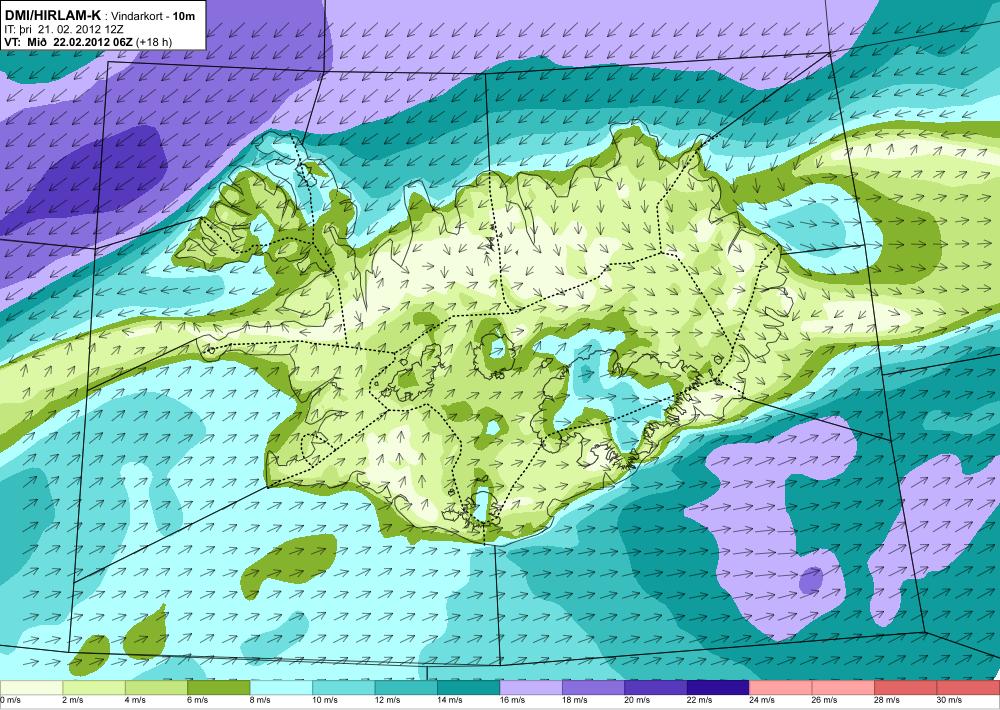Click the "20 m/s" legend label

click(x=637, y=700)
